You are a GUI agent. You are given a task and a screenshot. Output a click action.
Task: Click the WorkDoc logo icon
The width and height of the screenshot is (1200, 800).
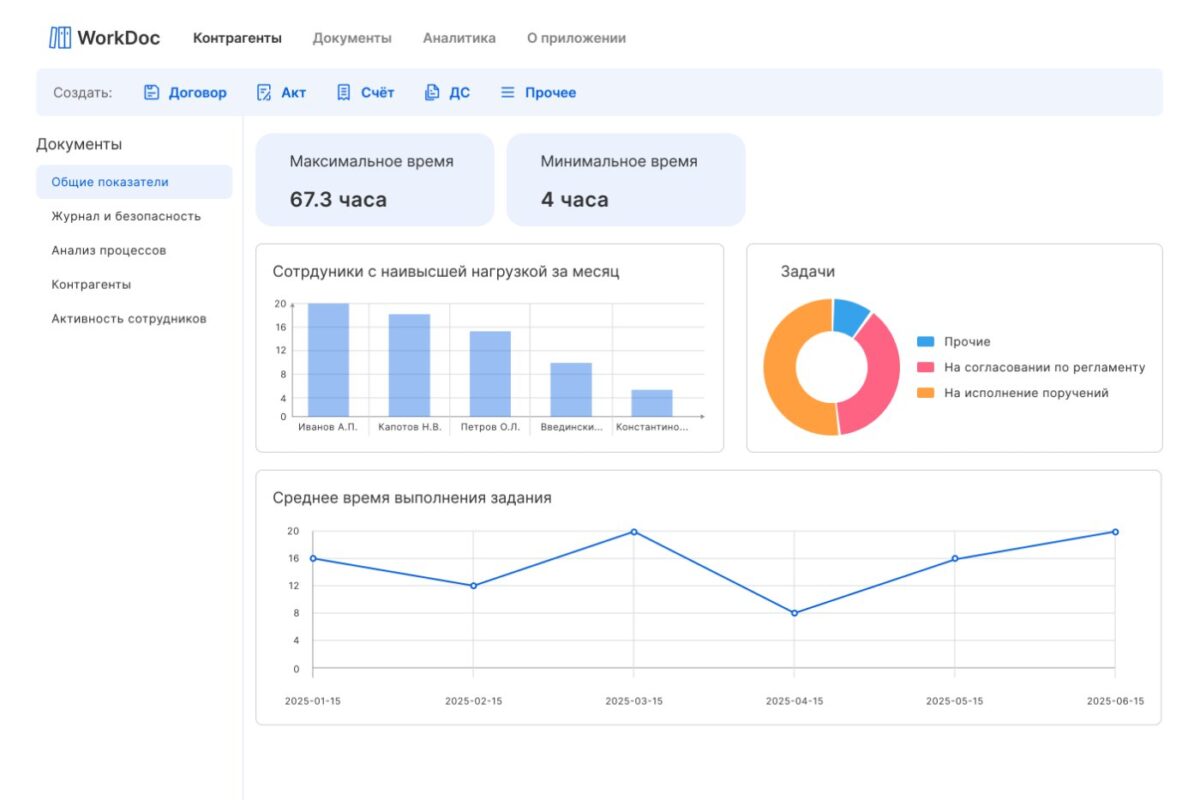click(60, 38)
